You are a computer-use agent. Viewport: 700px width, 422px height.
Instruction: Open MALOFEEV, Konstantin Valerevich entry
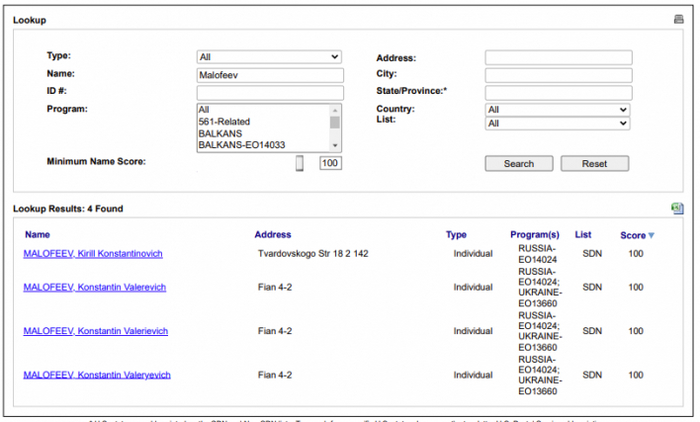click(x=95, y=287)
